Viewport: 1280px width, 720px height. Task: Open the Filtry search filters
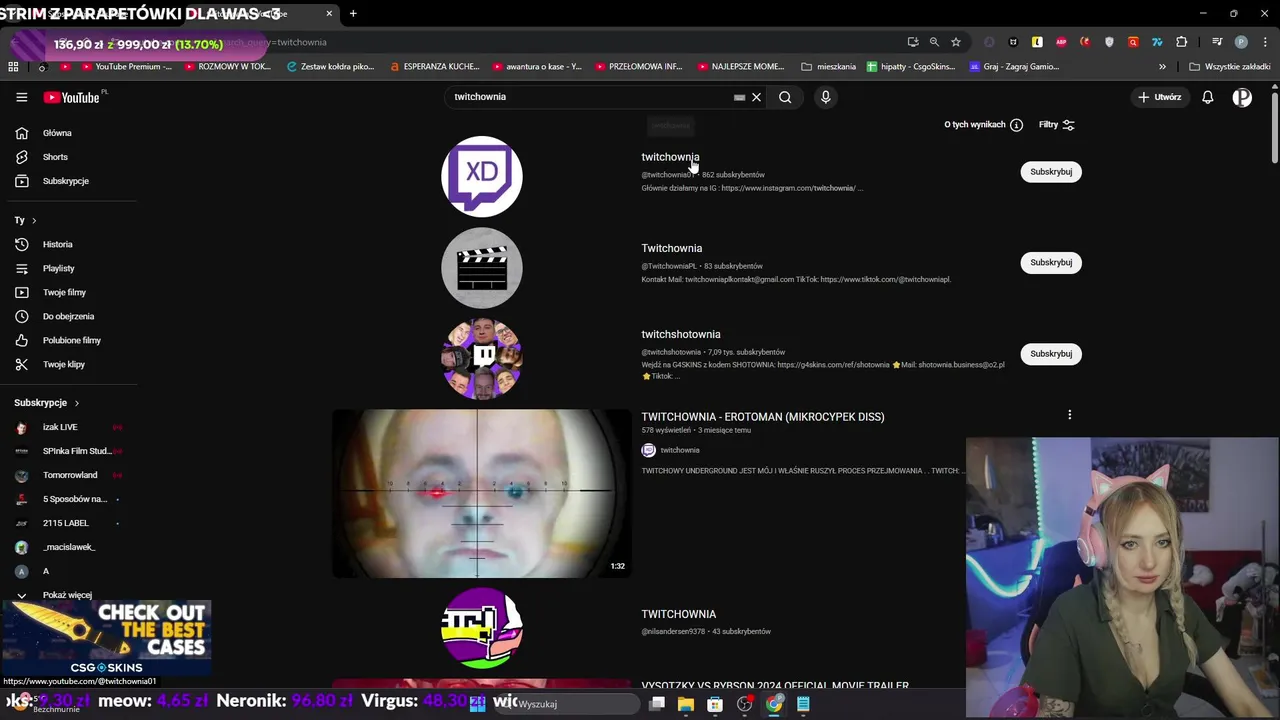pyautogui.click(x=1056, y=125)
